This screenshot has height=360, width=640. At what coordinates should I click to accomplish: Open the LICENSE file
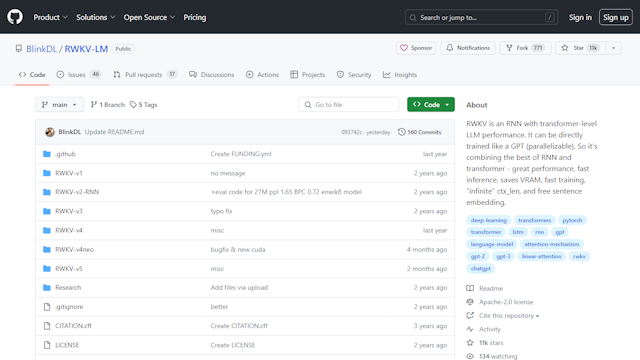coord(67,345)
